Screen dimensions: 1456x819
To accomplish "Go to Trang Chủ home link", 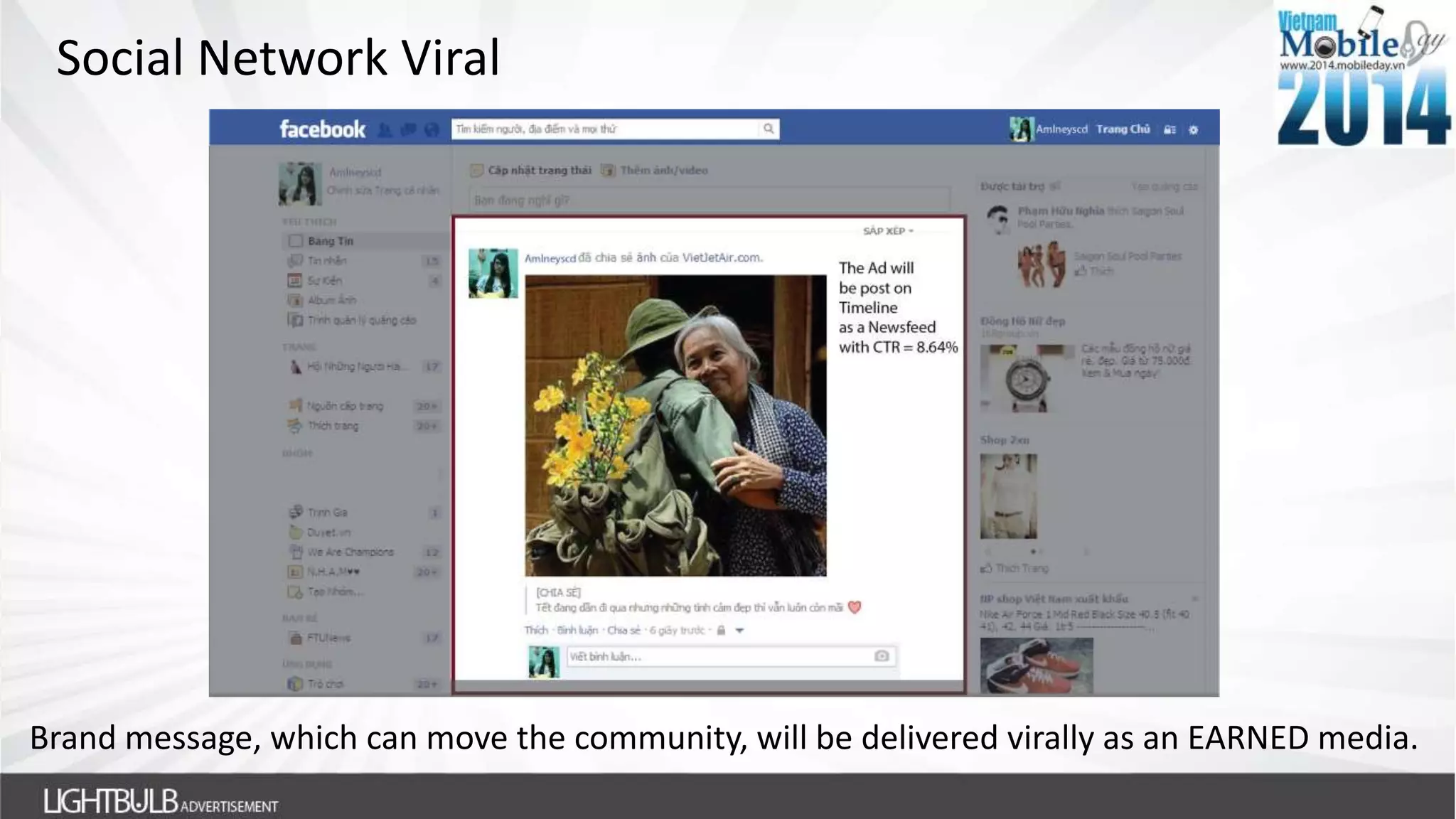I will tap(1123, 129).
